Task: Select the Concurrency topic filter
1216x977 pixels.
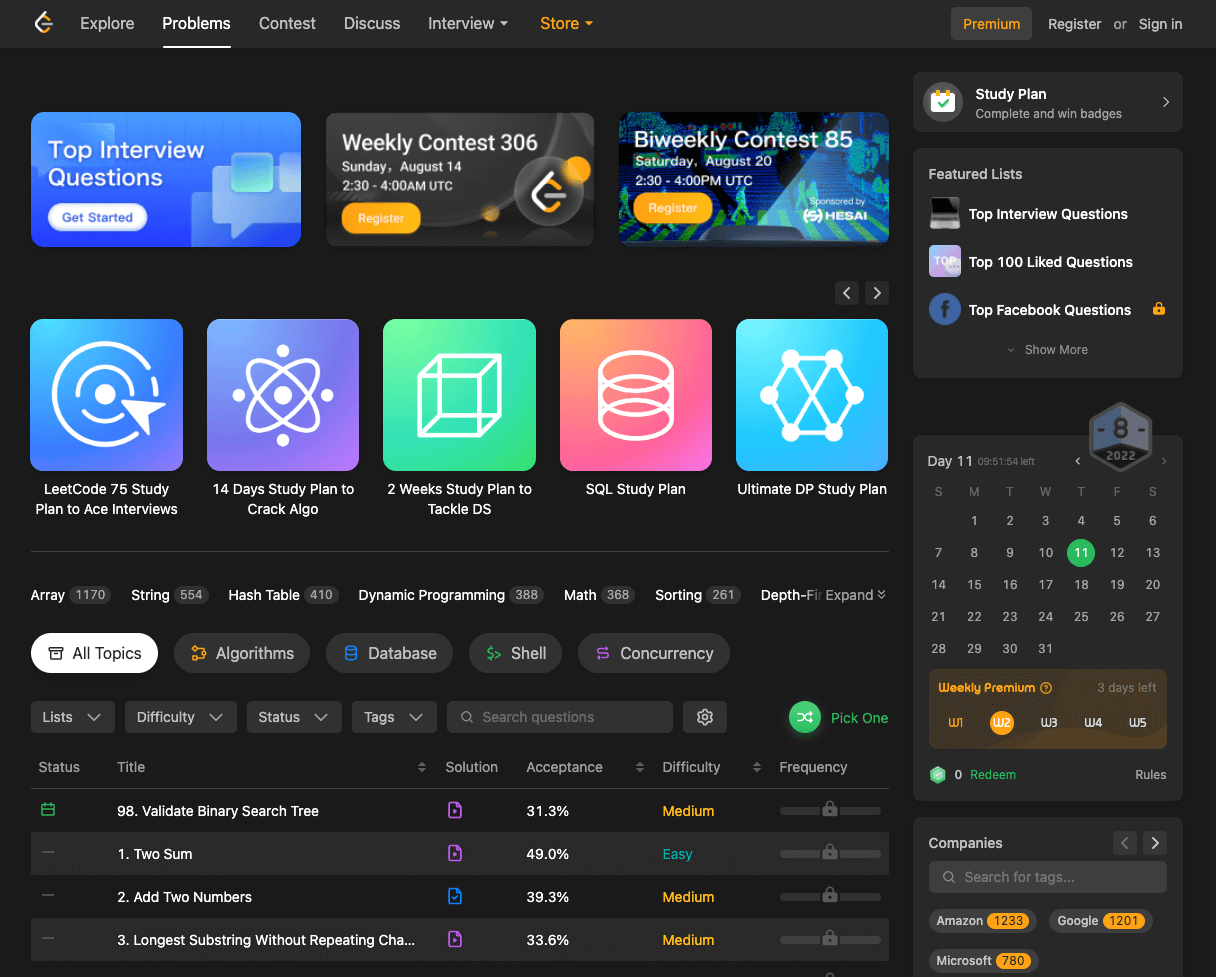Action: pos(654,653)
